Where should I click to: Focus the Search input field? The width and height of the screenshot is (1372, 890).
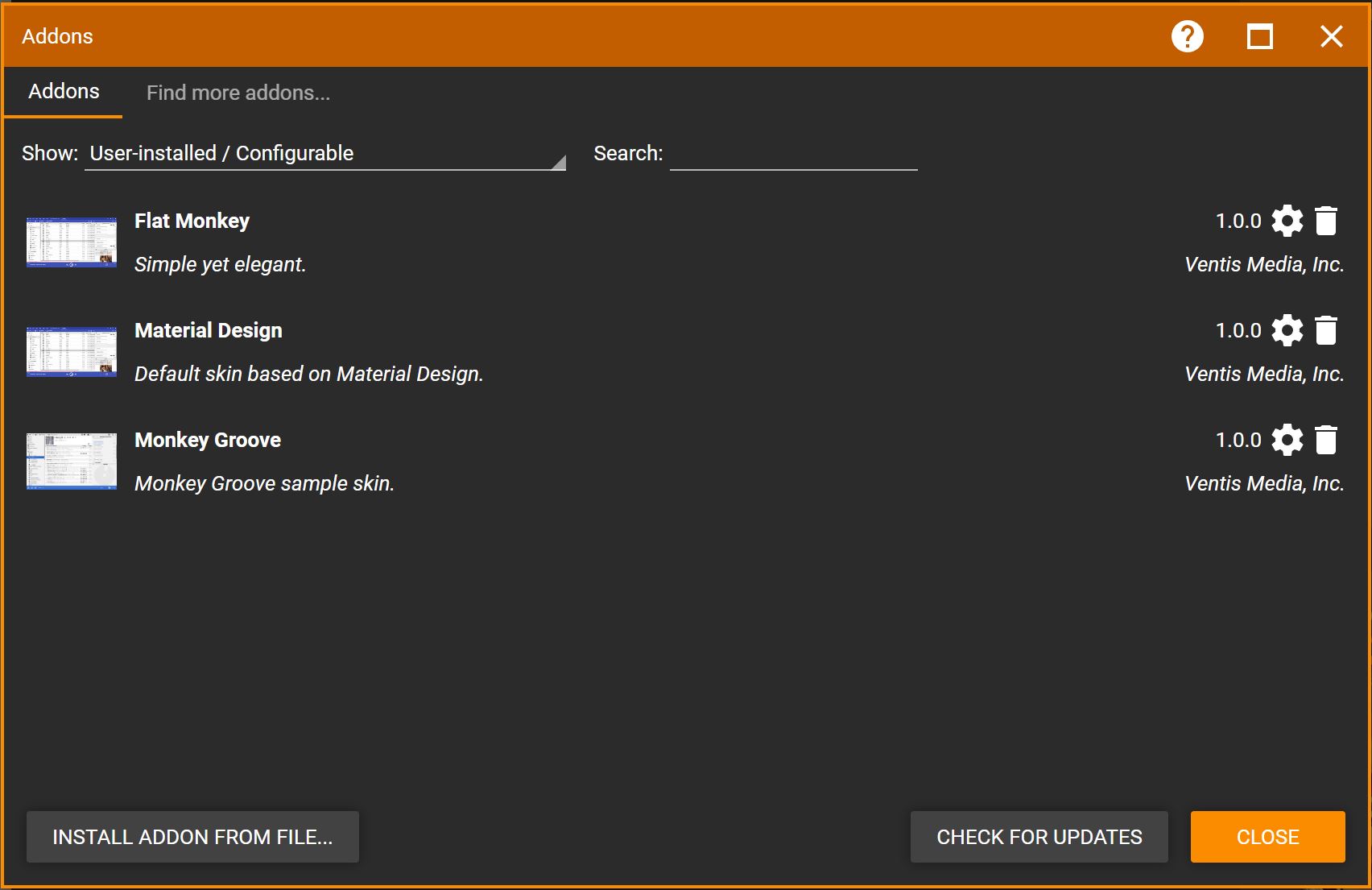(793, 154)
